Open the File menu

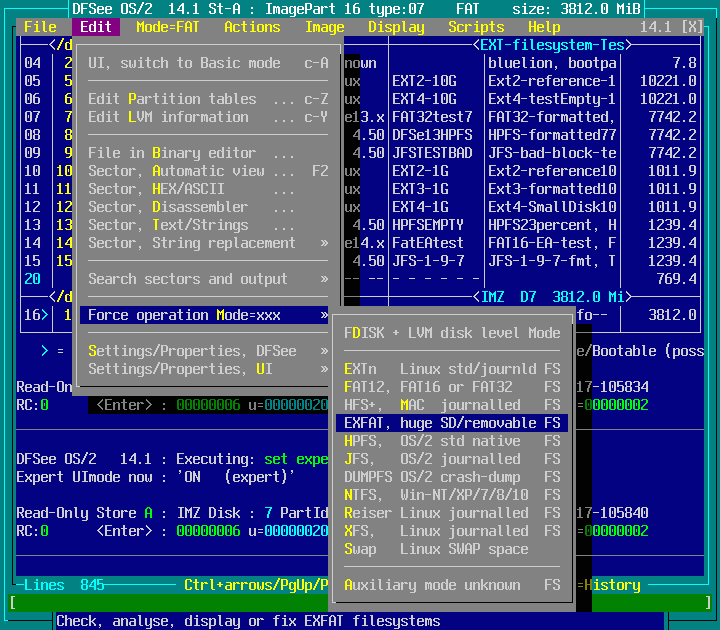40,27
